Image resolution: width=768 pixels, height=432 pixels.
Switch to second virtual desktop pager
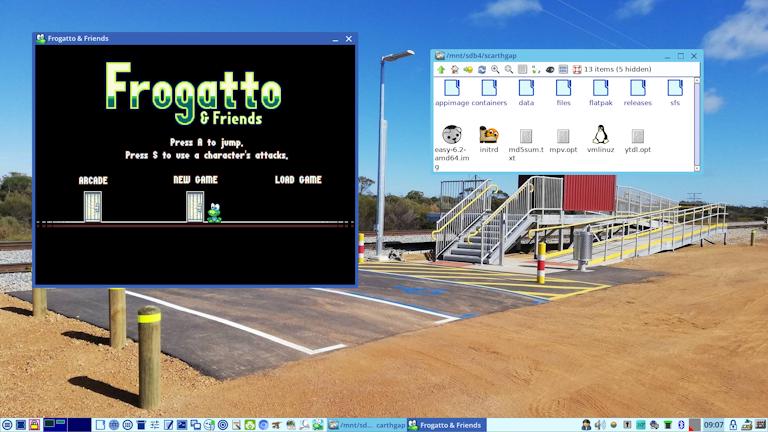(x=79, y=425)
